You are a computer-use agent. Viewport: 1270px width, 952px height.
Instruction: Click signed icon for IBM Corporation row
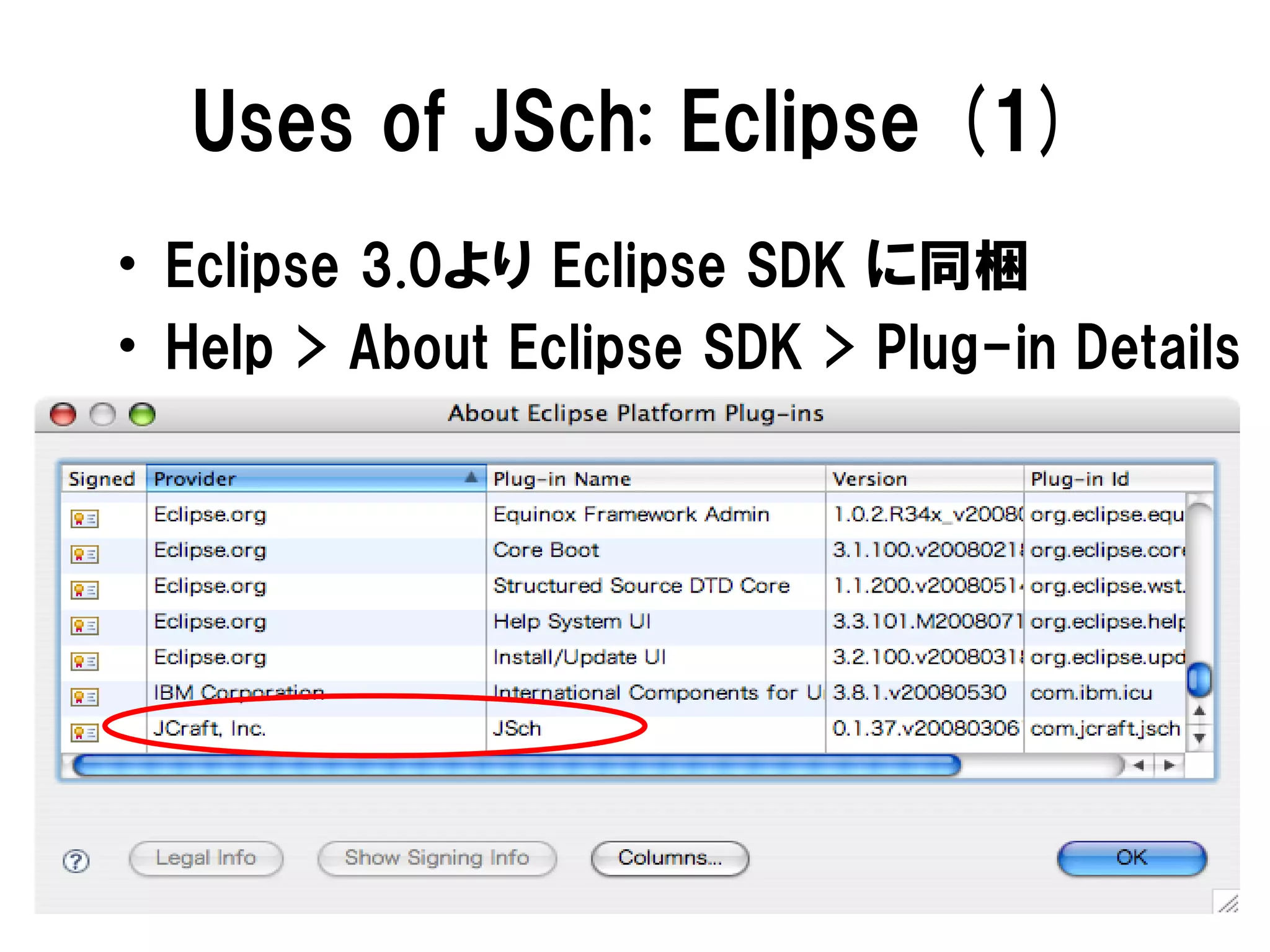(84, 697)
